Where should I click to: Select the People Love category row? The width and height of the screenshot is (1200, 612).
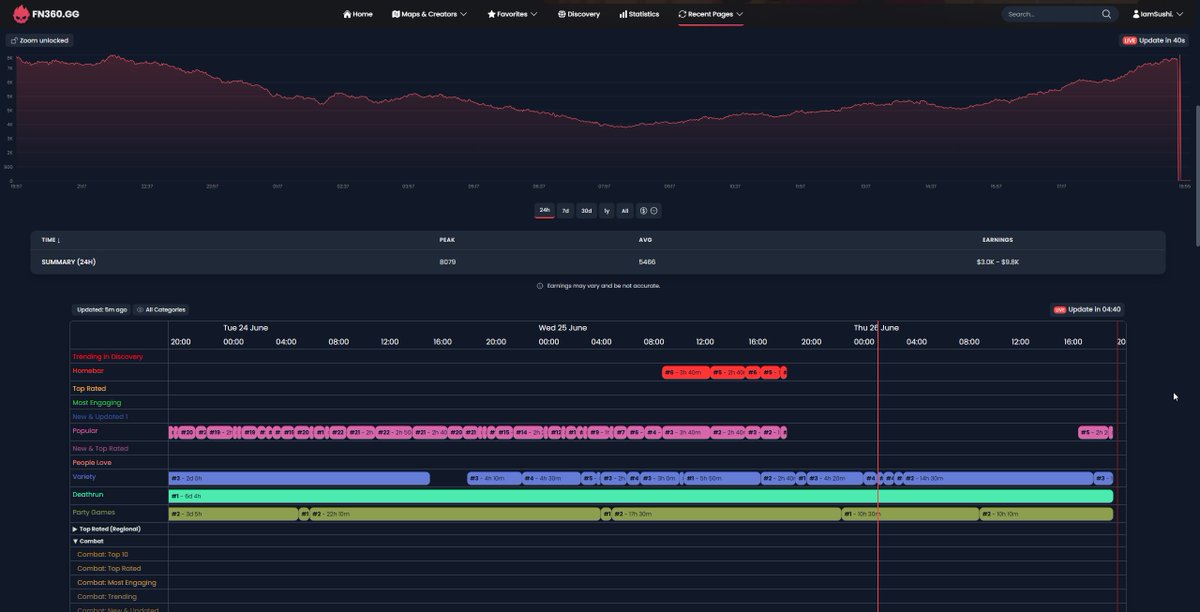click(92, 463)
